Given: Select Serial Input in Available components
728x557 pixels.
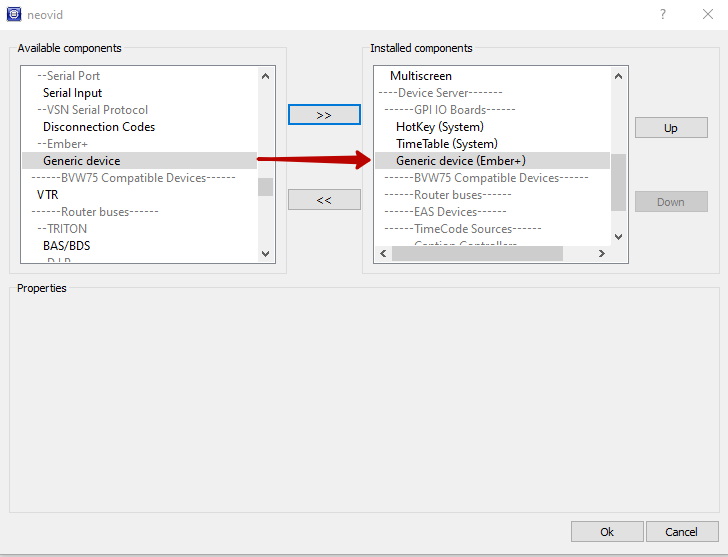Looking at the screenshot, I should [139, 93].
